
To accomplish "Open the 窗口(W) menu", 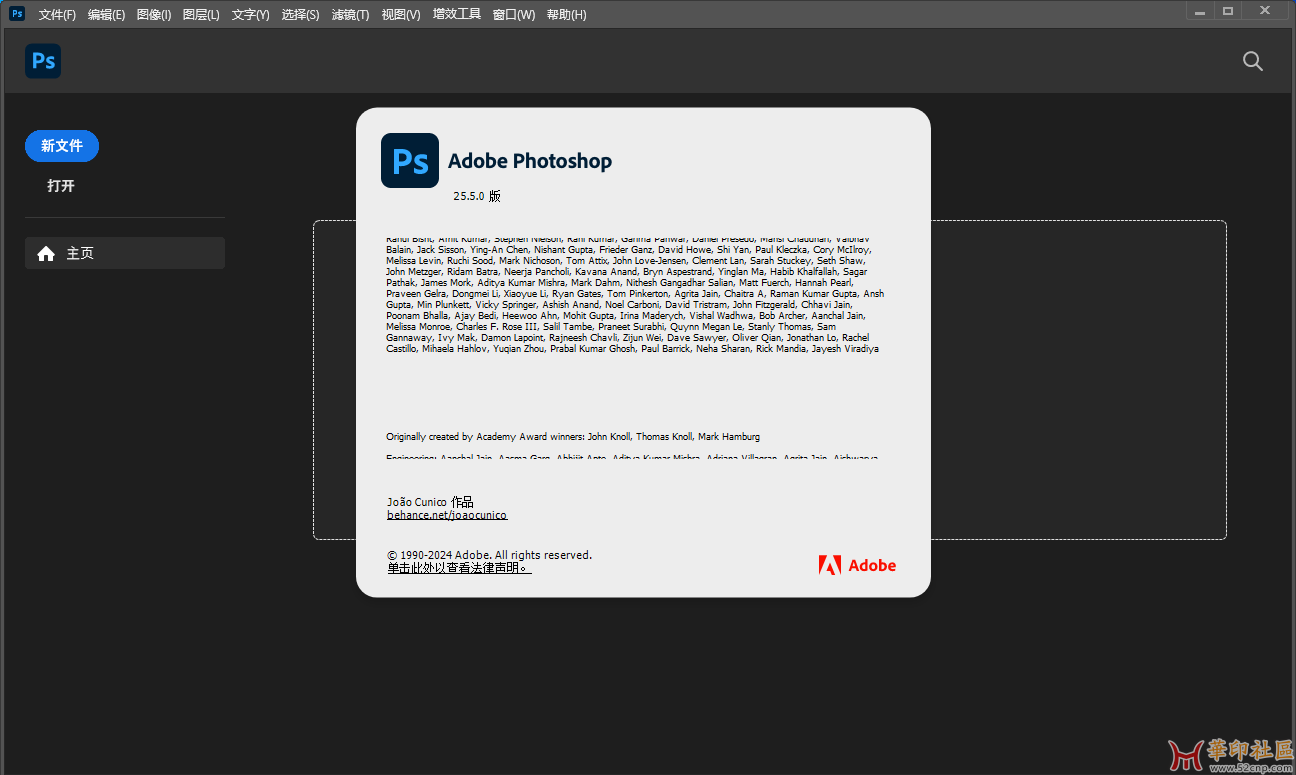I will pyautogui.click(x=514, y=15).
